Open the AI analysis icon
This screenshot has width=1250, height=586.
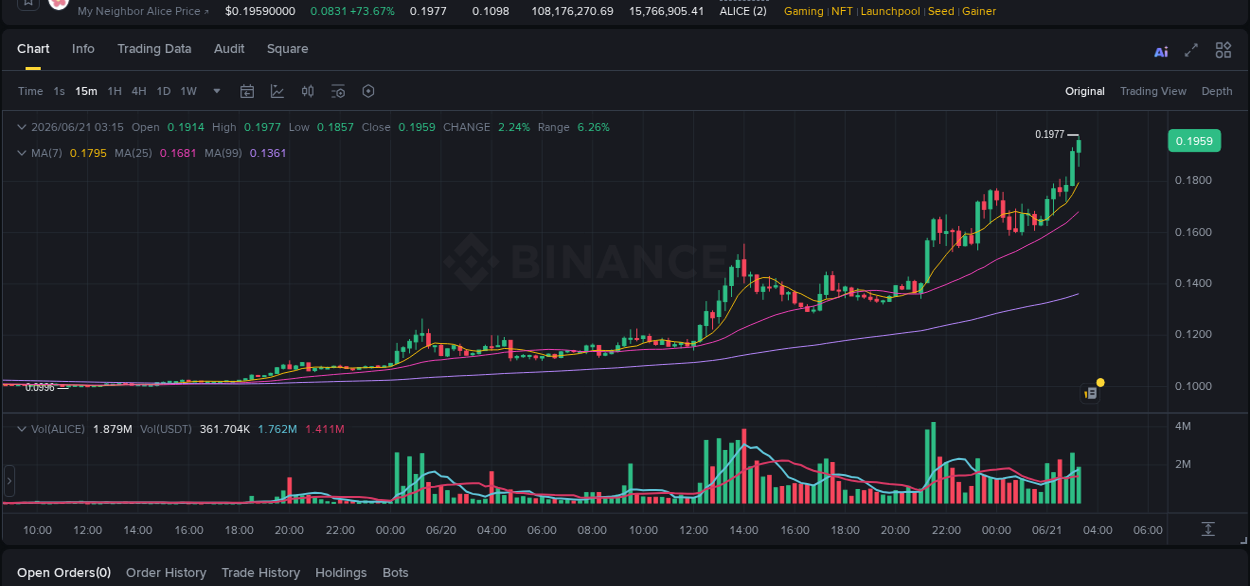point(1161,52)
